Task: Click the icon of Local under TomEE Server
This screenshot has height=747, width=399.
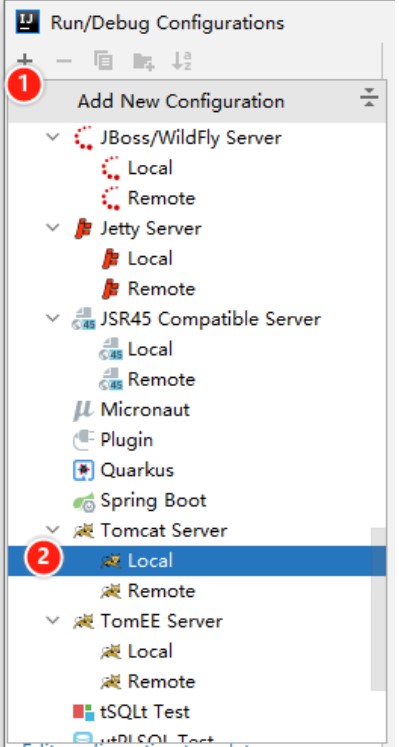Action: (x=111, y=652)
